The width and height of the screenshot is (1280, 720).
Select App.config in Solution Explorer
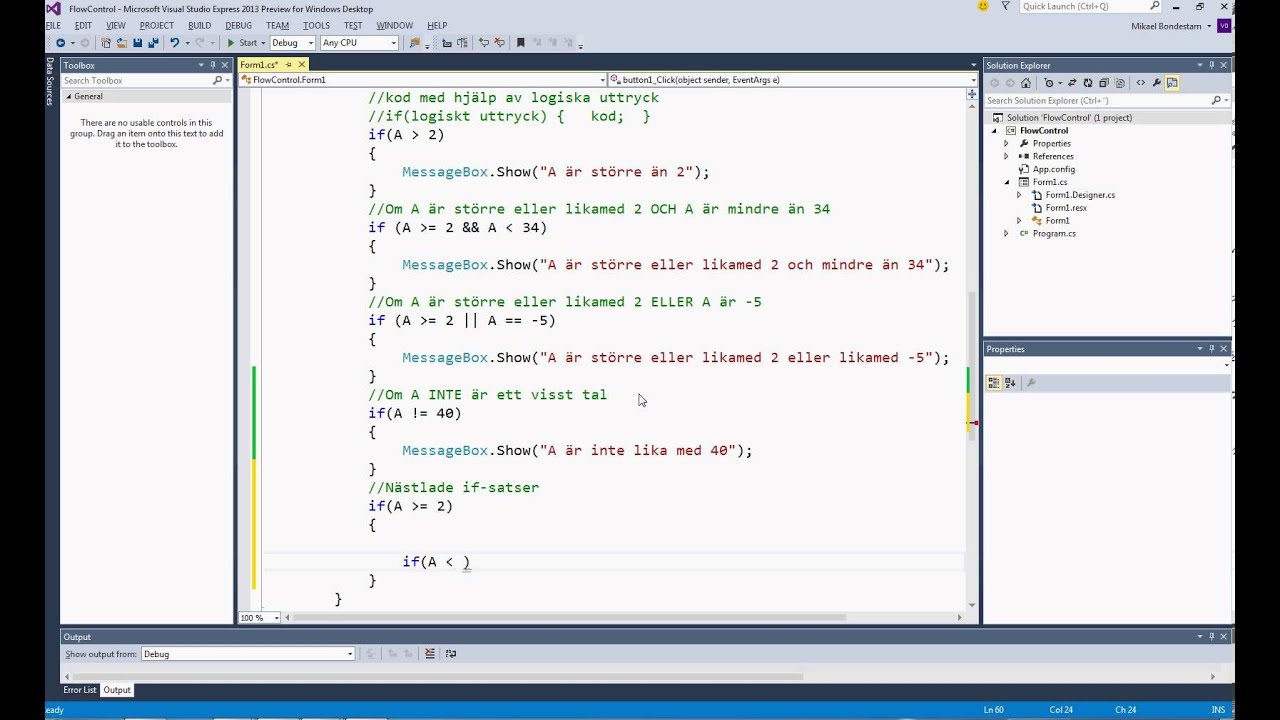pyautogui.click(x=1053, y=169)
